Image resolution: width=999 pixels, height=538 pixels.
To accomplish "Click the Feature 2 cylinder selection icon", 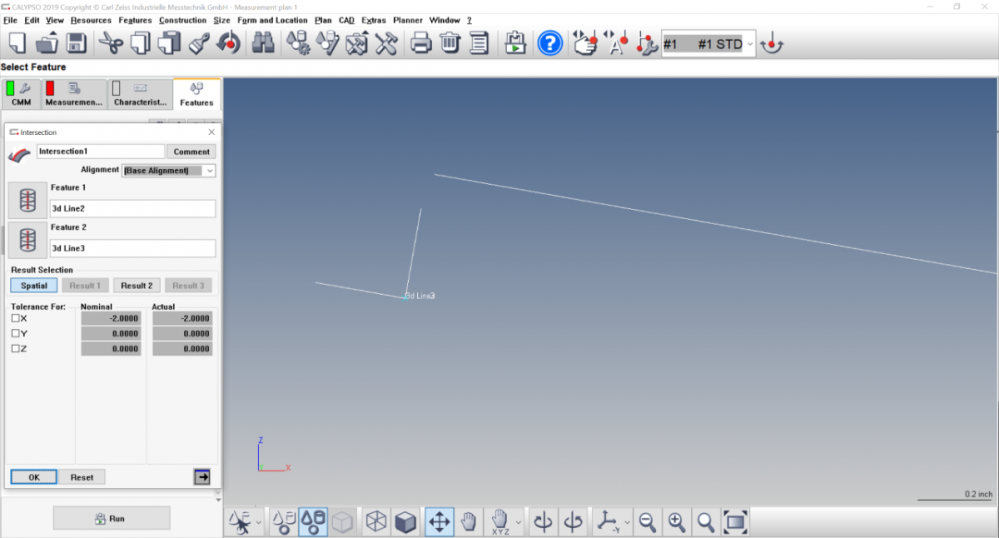I will tap(27, 240).
